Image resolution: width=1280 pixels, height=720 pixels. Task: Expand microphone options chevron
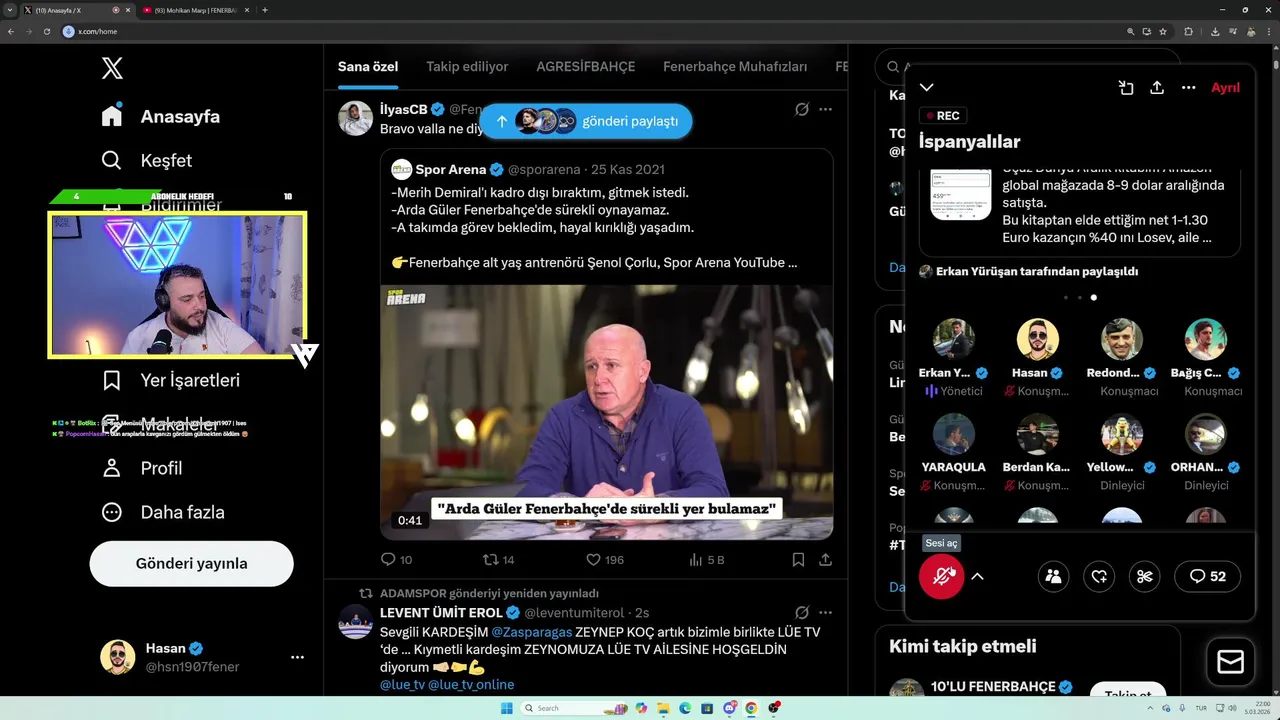tap(978, 576)
